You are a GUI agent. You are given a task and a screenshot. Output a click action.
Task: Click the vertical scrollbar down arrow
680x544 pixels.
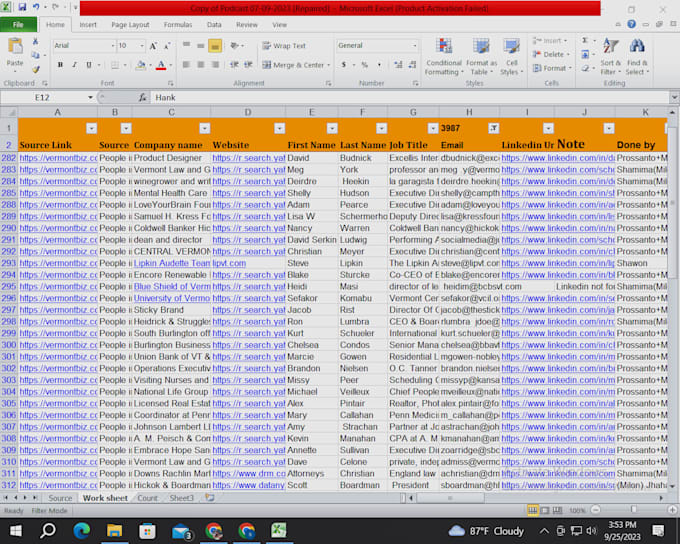coord(673,486)
